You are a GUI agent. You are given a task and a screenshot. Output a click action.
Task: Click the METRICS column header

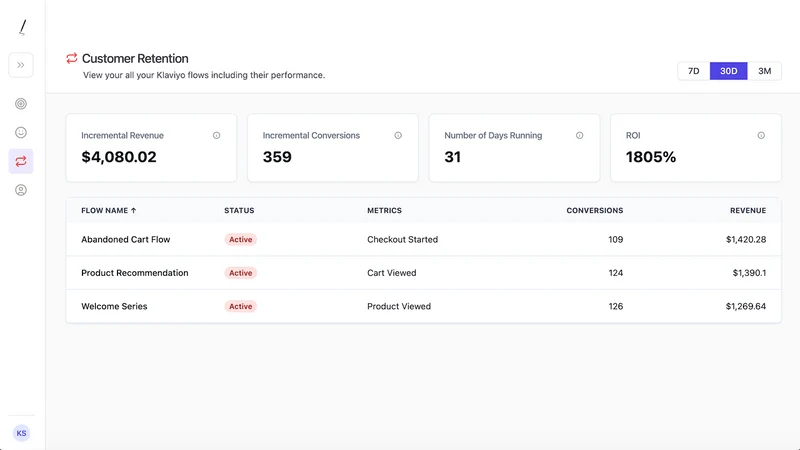pyautogui.click(x=385, y=210)
